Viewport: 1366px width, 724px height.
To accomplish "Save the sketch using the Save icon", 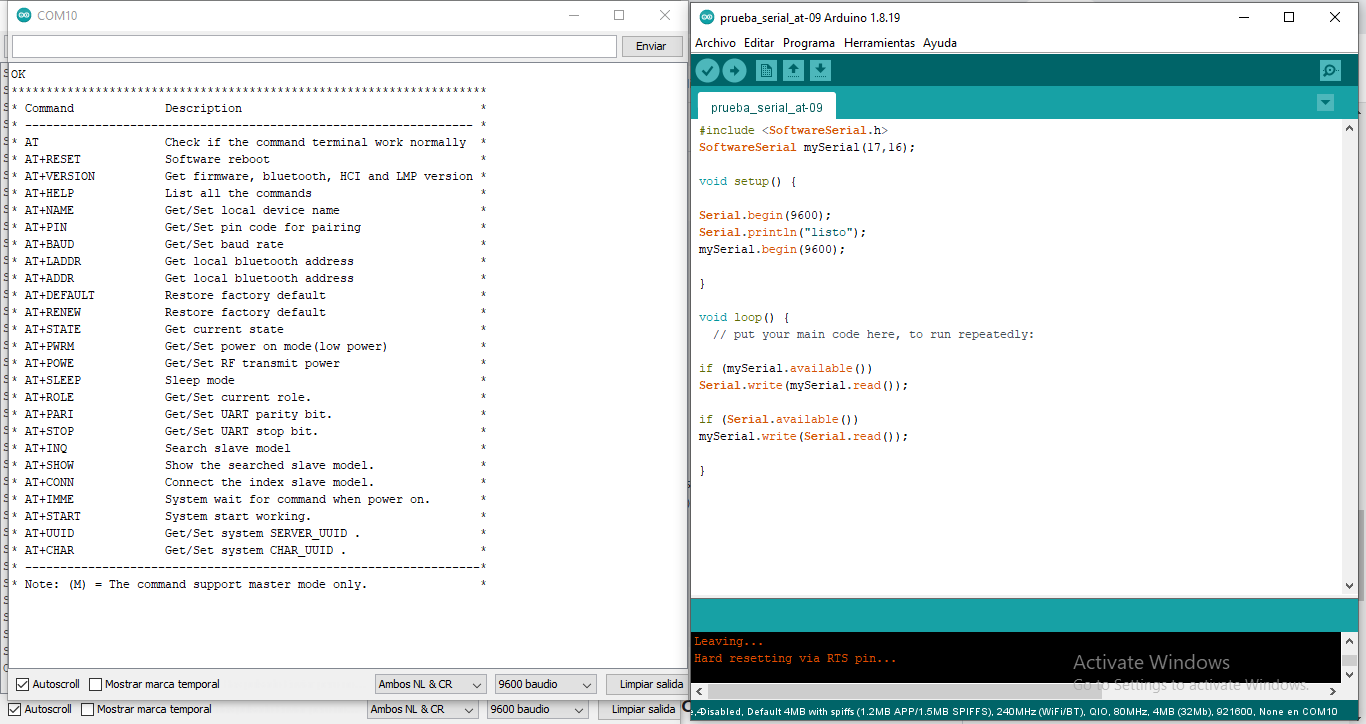I will tap(820, 70).
